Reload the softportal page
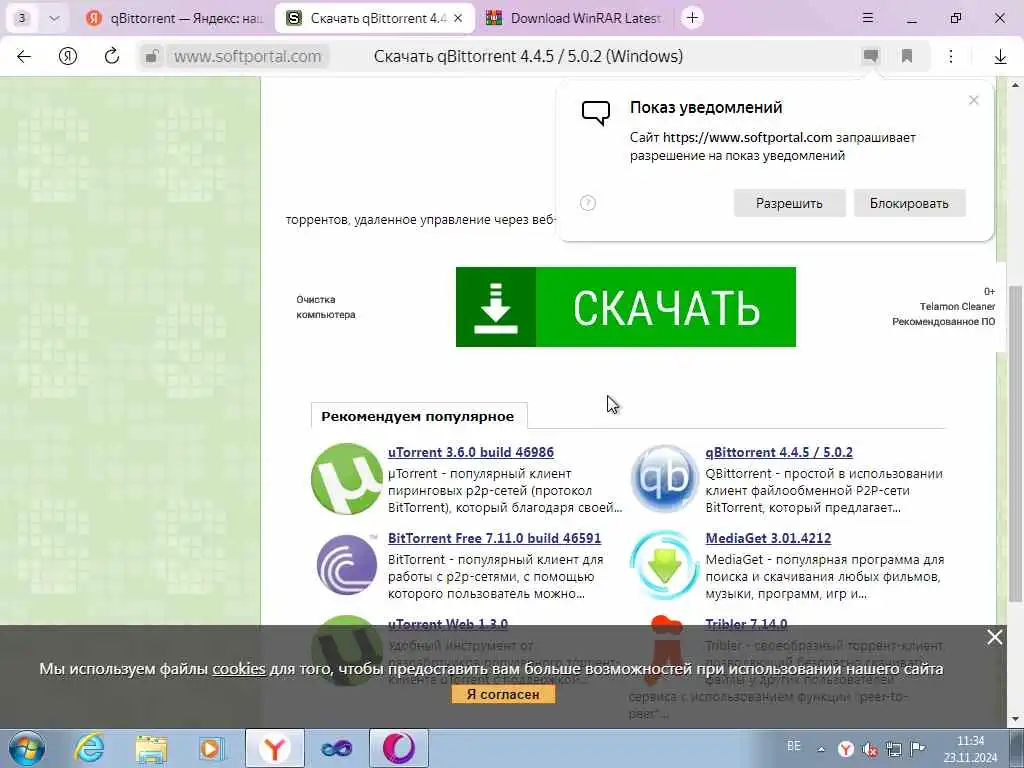The width and height of the screenshot is (1024, 768). tap(112, 56)
